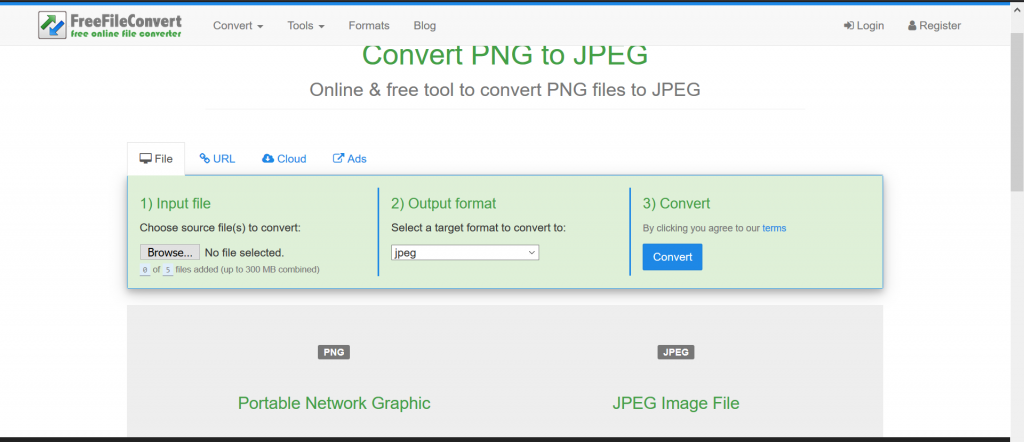Click the "3) Convert" heading
Image resolution: width=1024 pixels, height=442 pixels.
tap(676, 204)
